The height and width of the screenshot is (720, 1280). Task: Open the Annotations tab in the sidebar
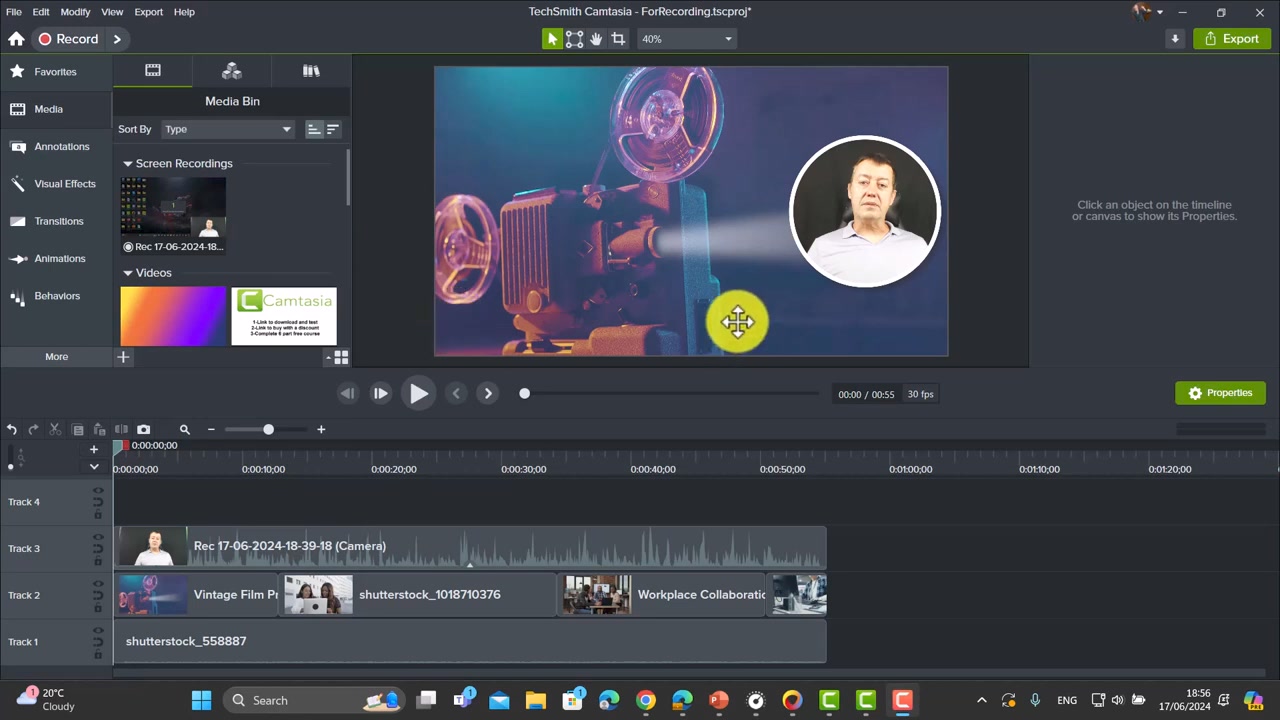click(x=56, y=147)
